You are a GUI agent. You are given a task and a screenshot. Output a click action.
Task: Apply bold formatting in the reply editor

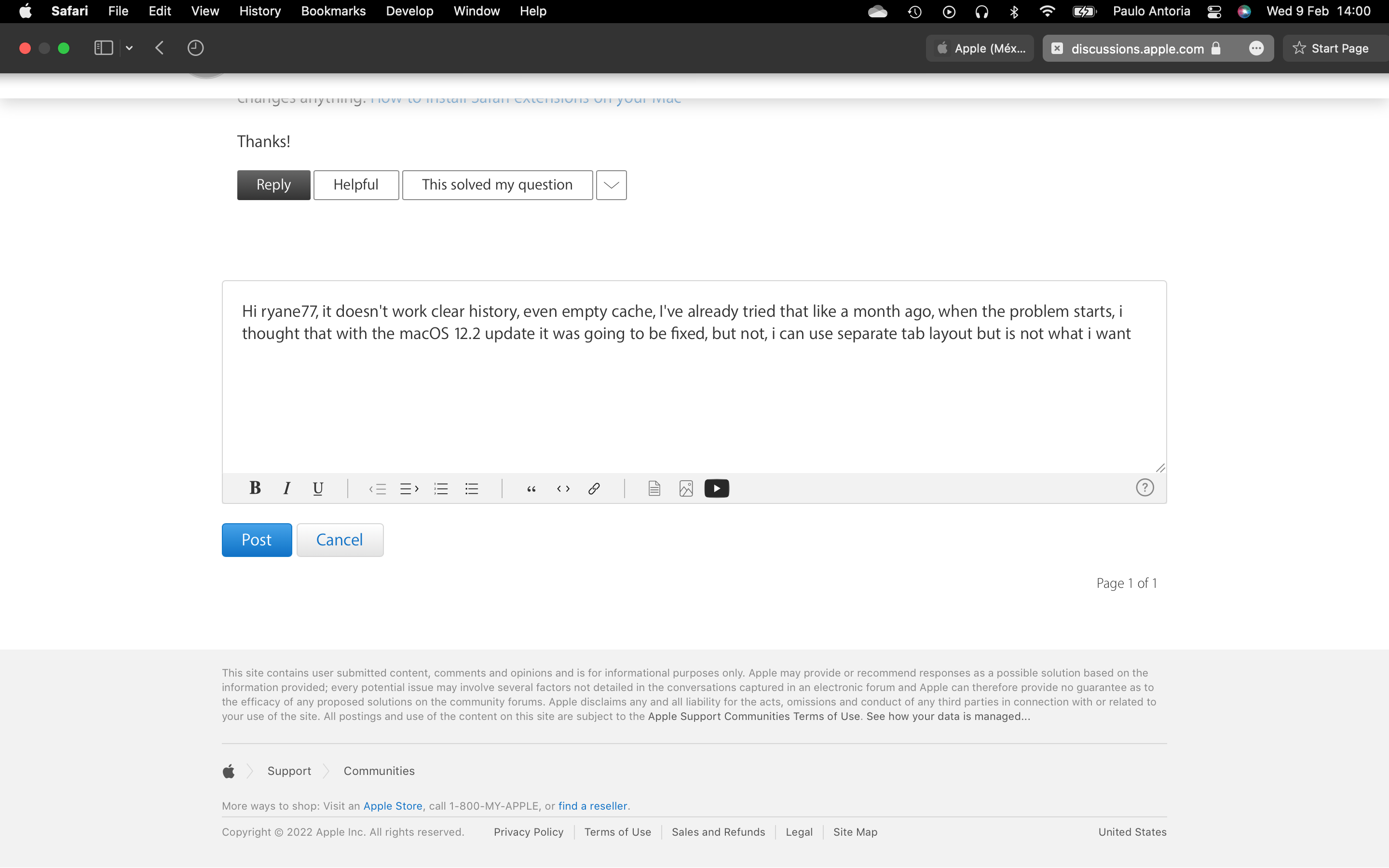[x=255, y=488]
